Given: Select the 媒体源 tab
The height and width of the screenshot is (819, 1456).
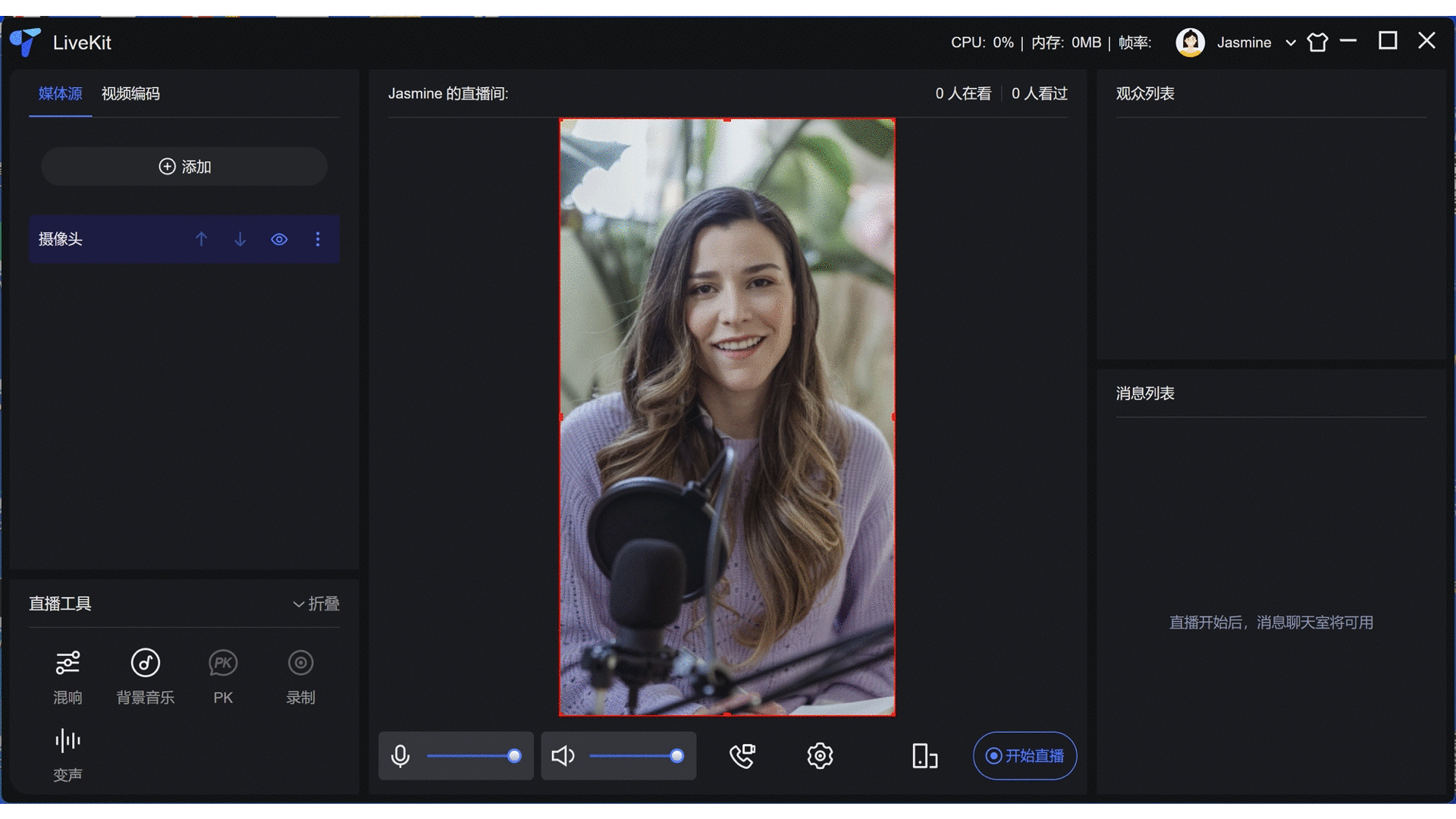Looking at the screenshot, I should (x=60, y=94).
